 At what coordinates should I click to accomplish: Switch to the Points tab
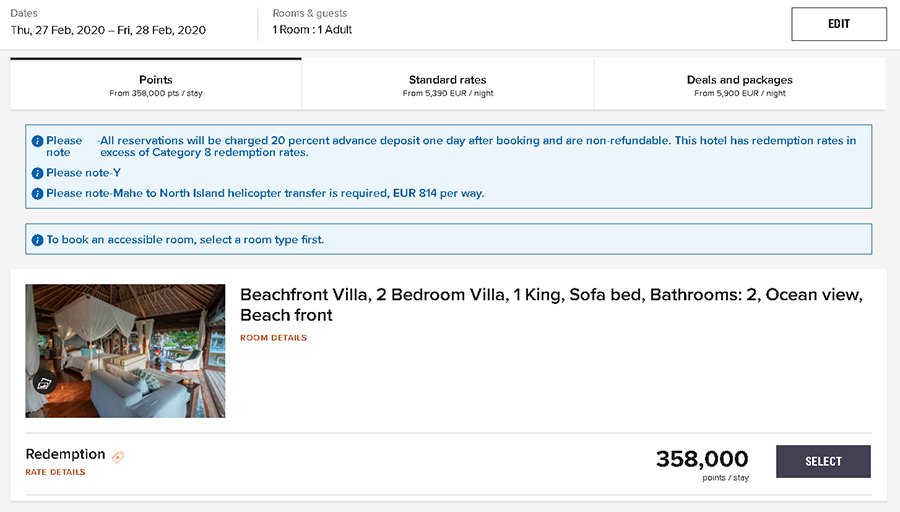tap(156, 85)
